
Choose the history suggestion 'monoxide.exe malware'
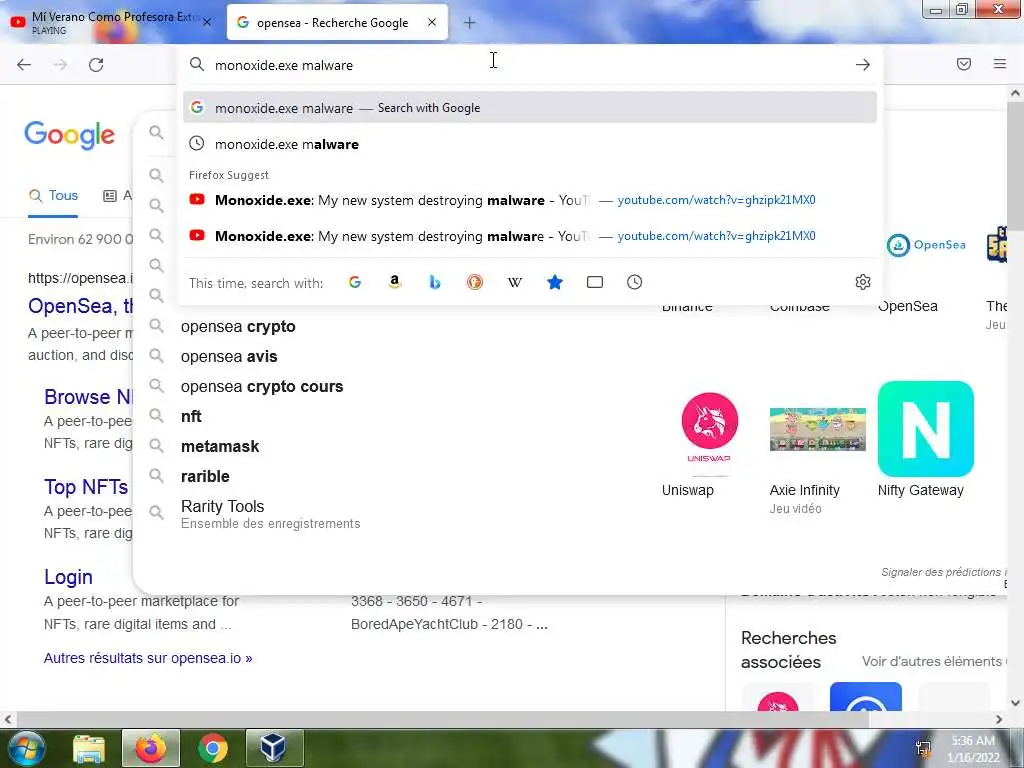pyautogui.click(x=530, y=144)
